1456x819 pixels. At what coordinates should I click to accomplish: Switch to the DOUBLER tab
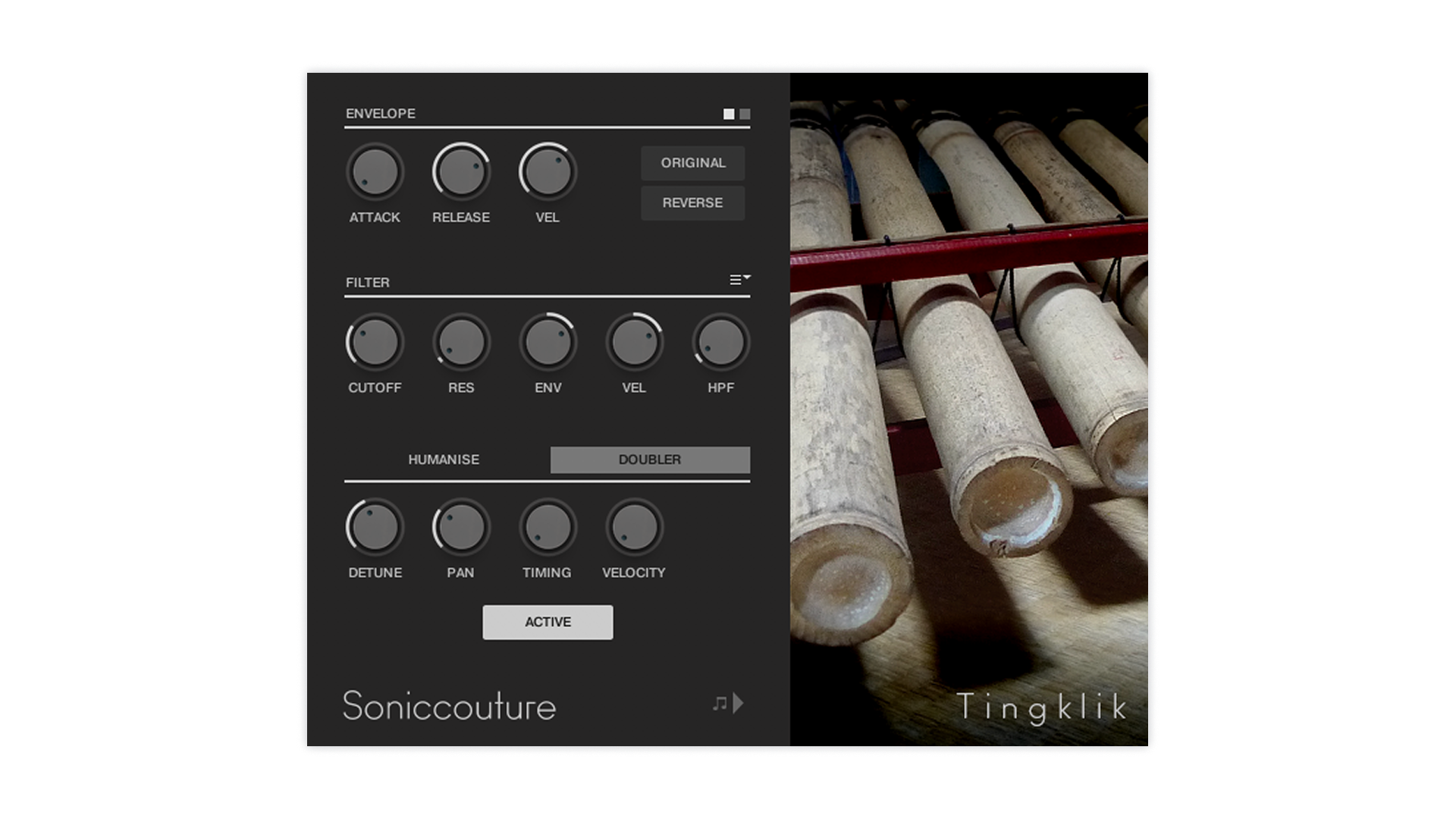[650, 460]
